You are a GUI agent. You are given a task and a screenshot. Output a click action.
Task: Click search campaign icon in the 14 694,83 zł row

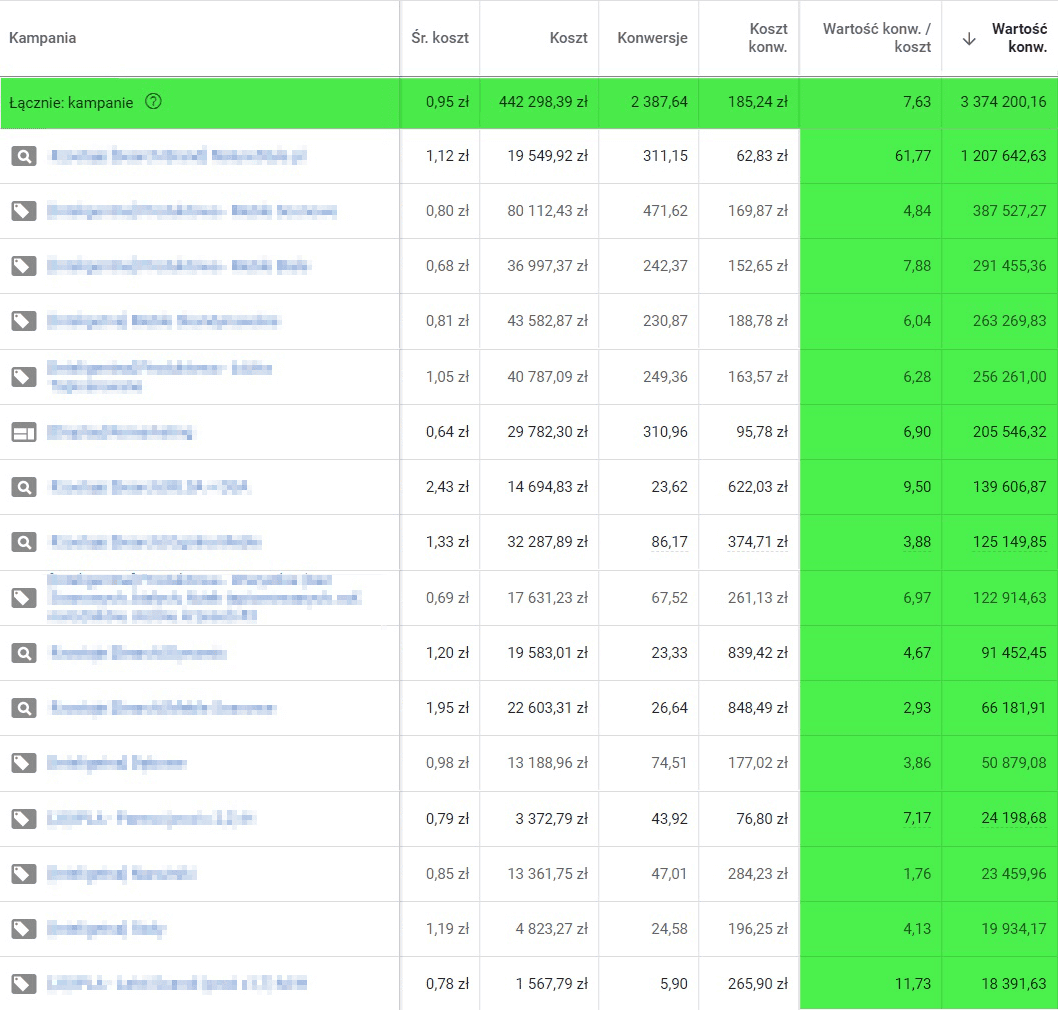tap(24, 487)
